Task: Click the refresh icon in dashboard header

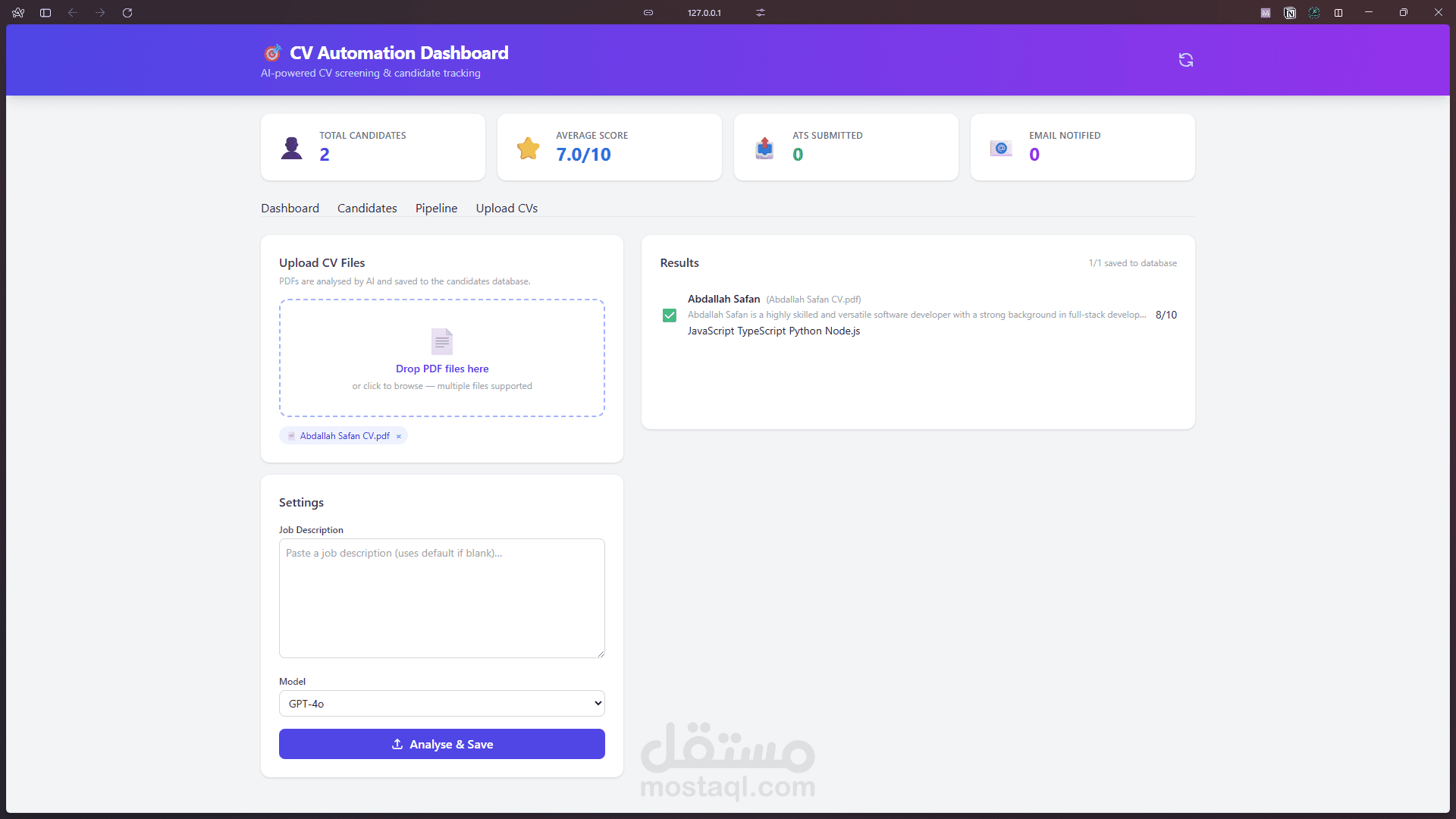Action: pyautogui.click(x=1186, y=60)
